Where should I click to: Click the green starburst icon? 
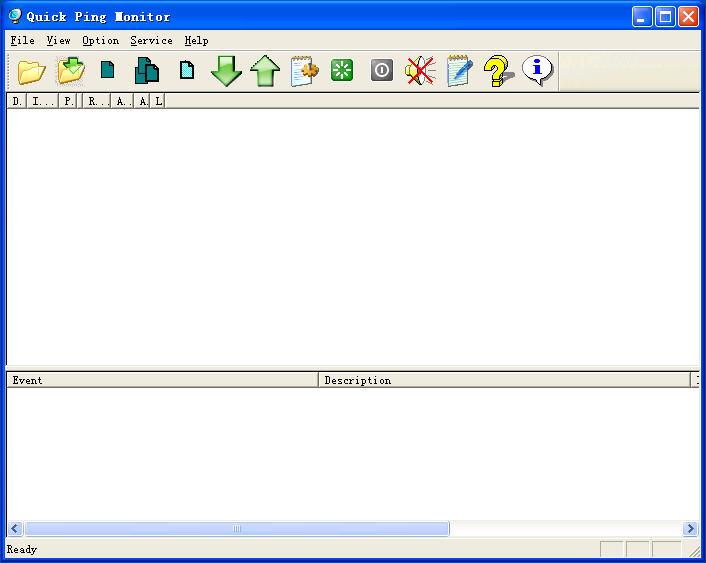[342, 70]
